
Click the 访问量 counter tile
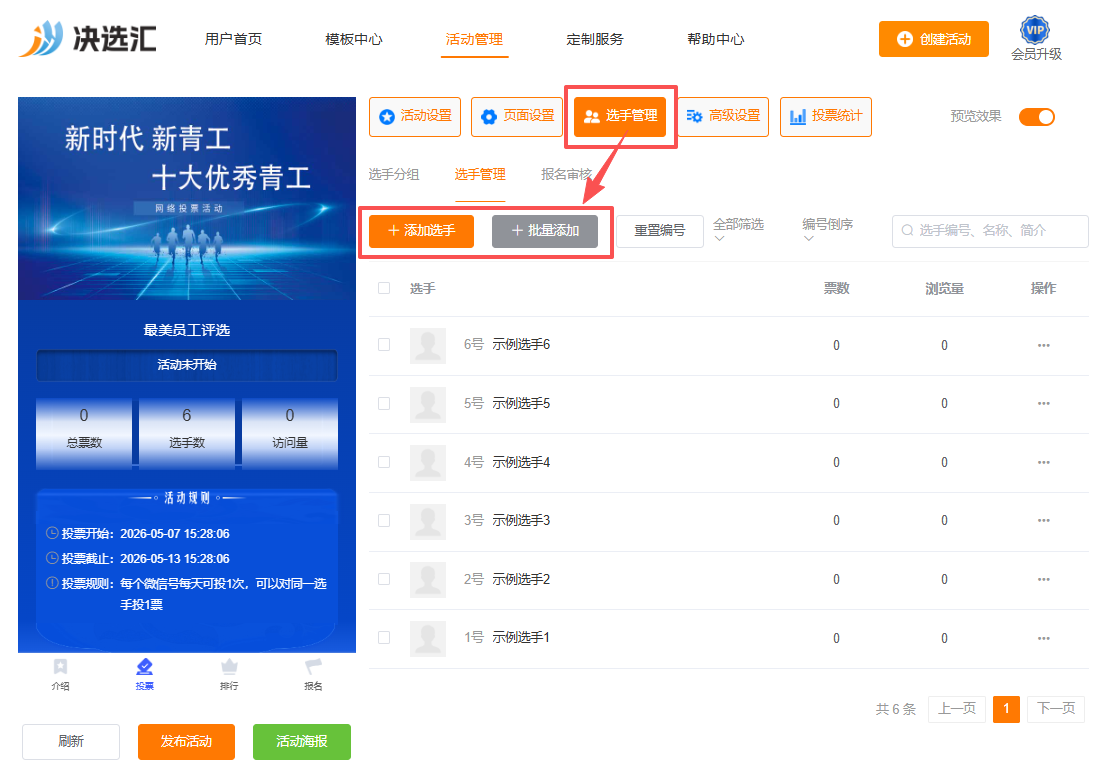(x=290, y=433)
